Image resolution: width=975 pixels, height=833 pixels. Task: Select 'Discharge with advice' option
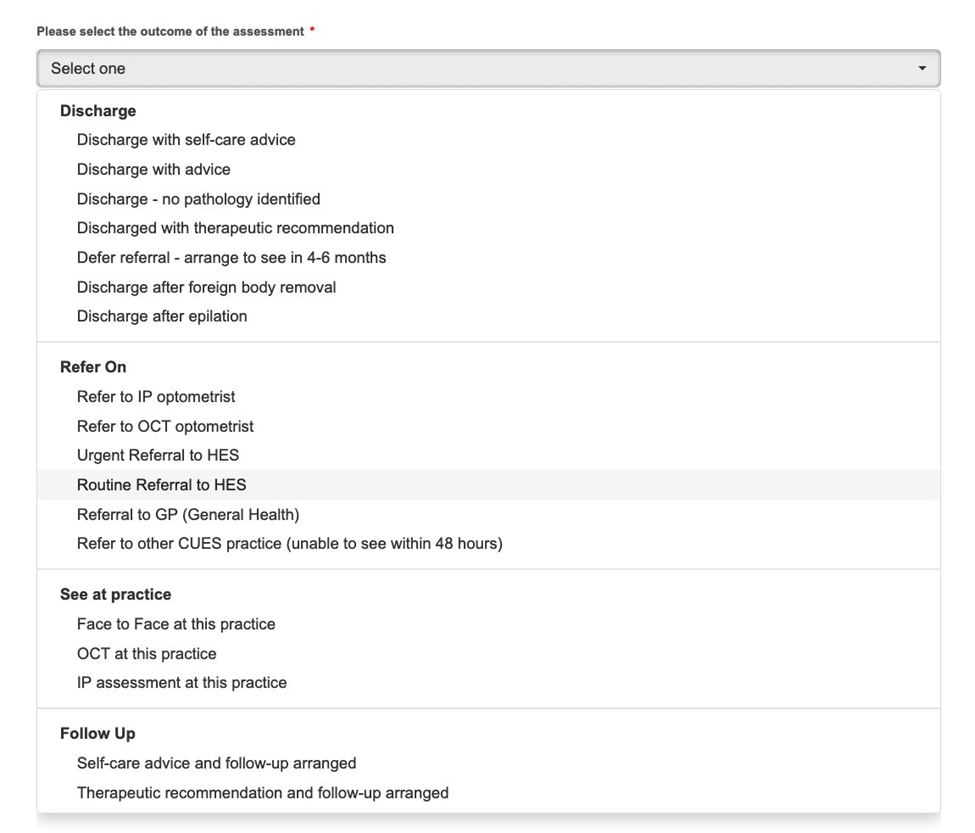(488, 170)
